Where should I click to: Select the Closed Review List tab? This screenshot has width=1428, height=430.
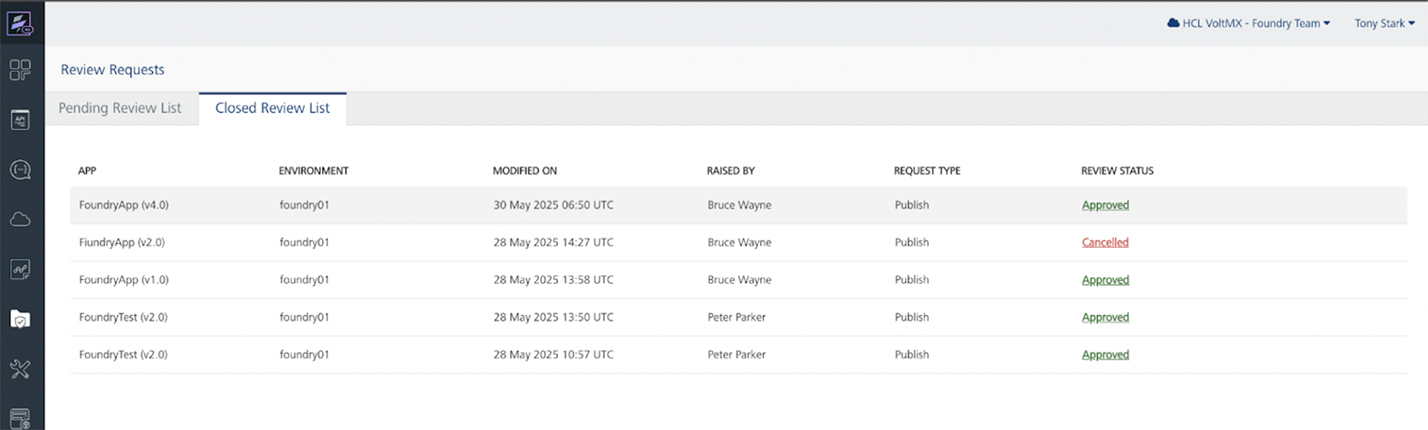click(x=272, y=108)
